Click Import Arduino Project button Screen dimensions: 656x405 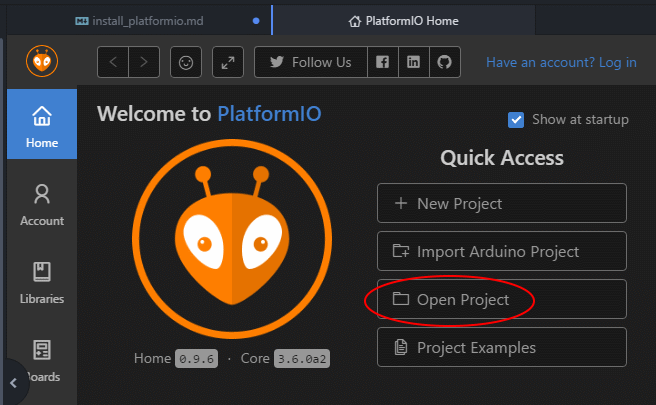click(502, 251)
